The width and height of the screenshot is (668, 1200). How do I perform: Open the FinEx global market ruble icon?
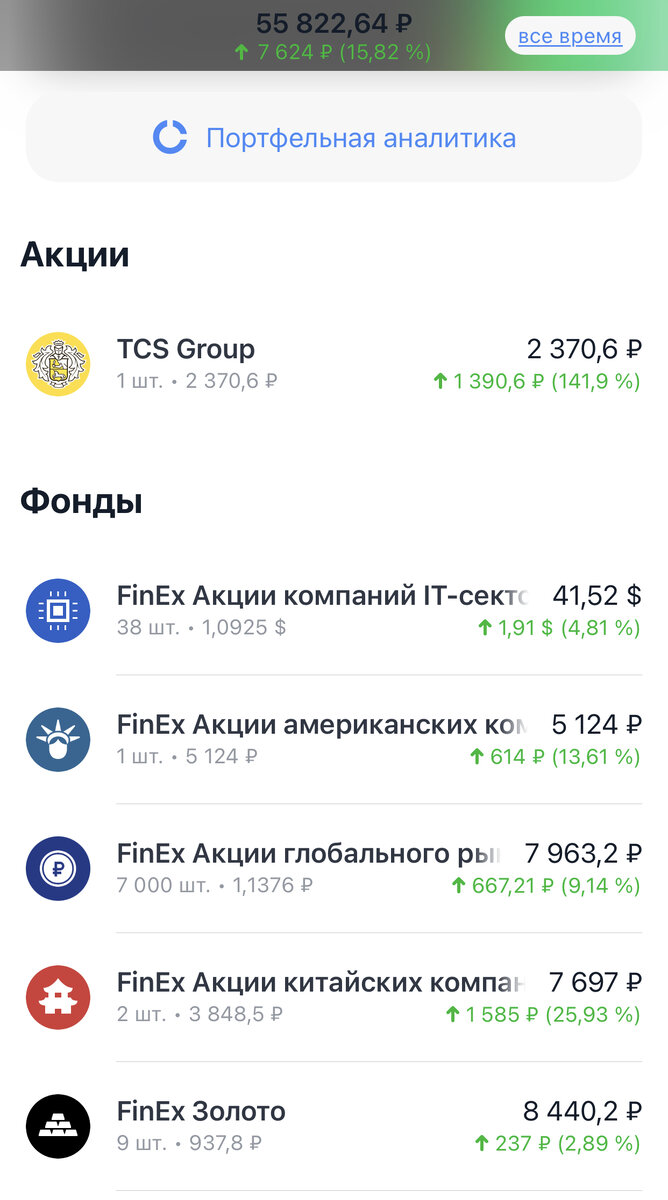click(x=57, y=868)
